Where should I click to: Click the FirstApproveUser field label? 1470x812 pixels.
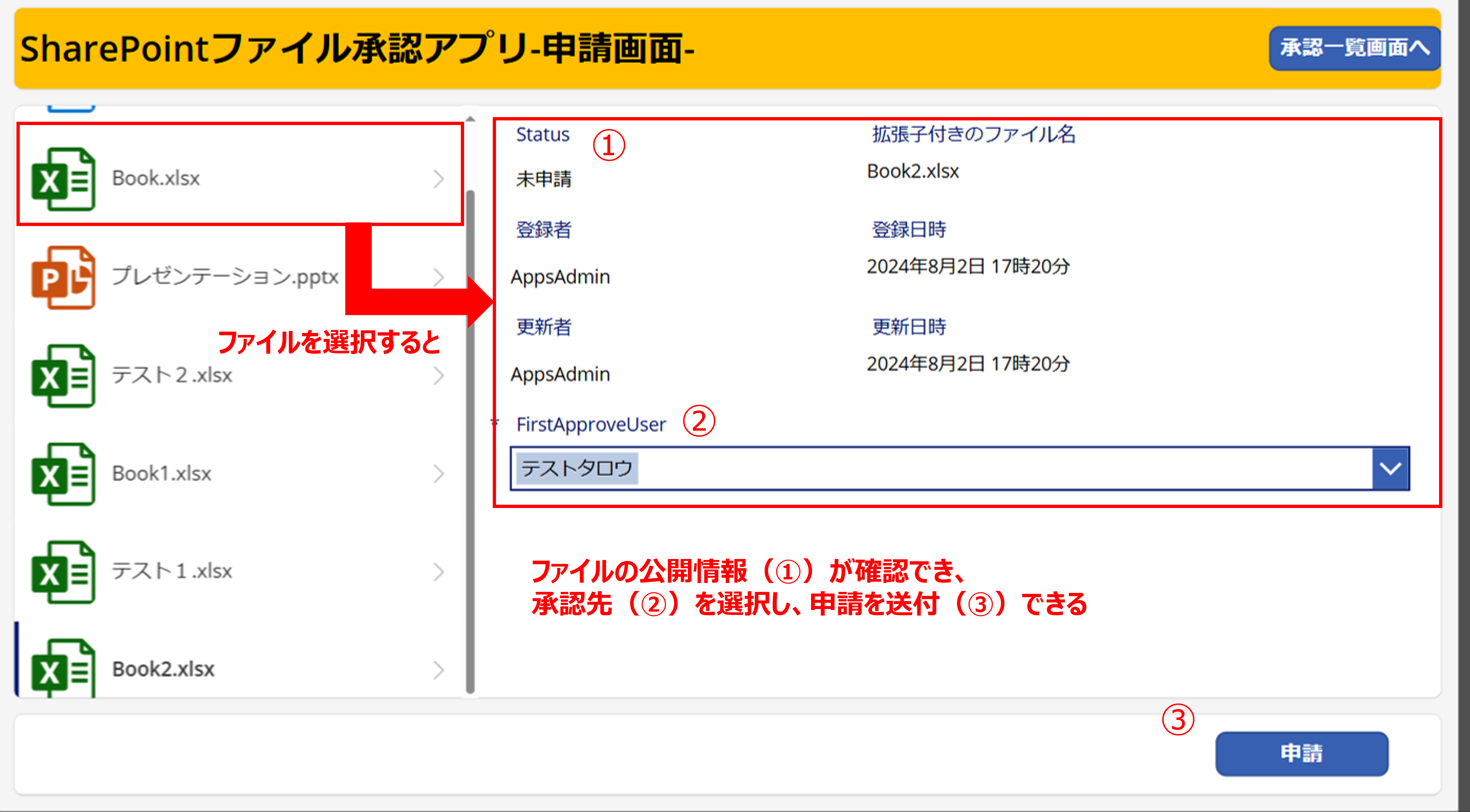point(591,425)
